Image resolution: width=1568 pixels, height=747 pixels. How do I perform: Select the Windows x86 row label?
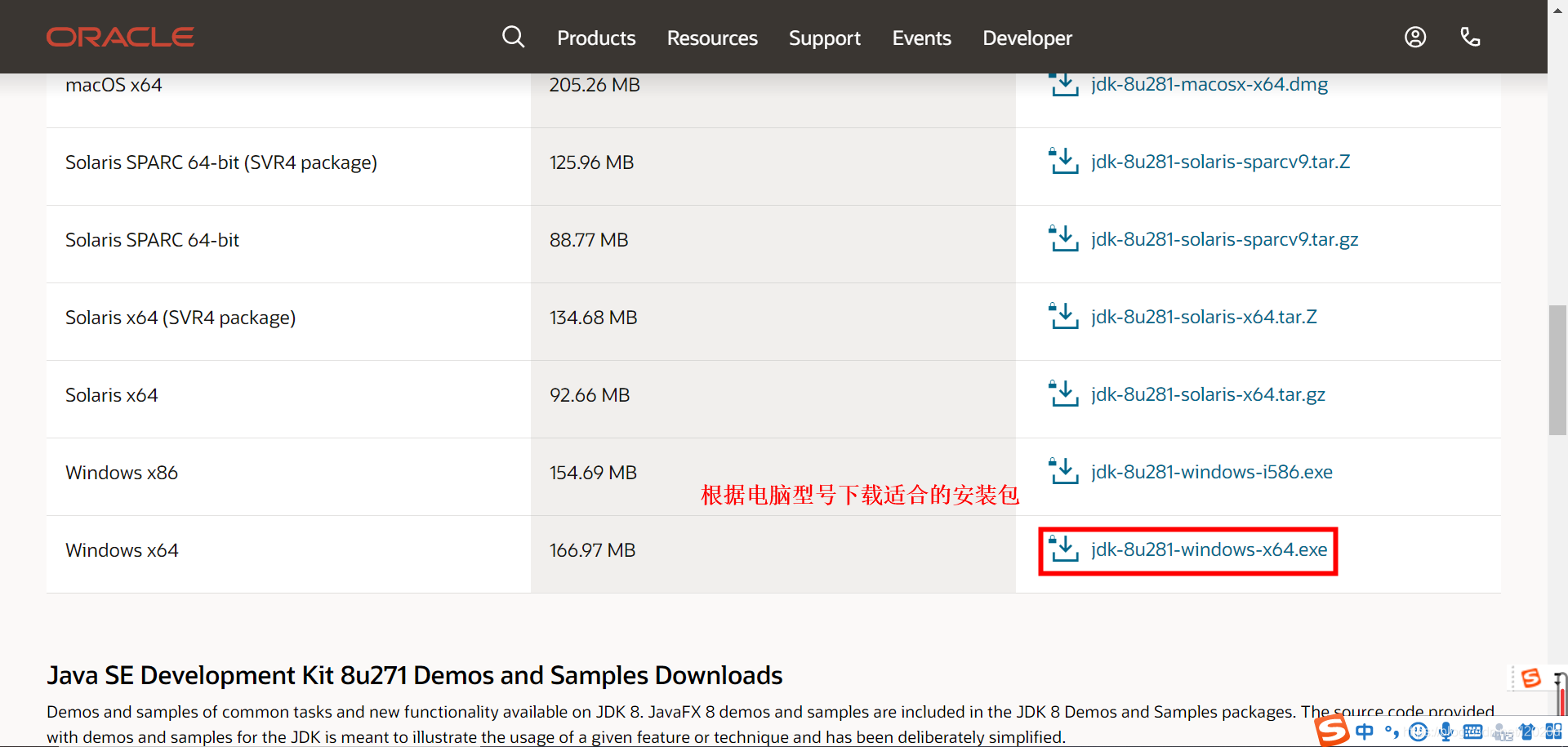tap(122, 473)
